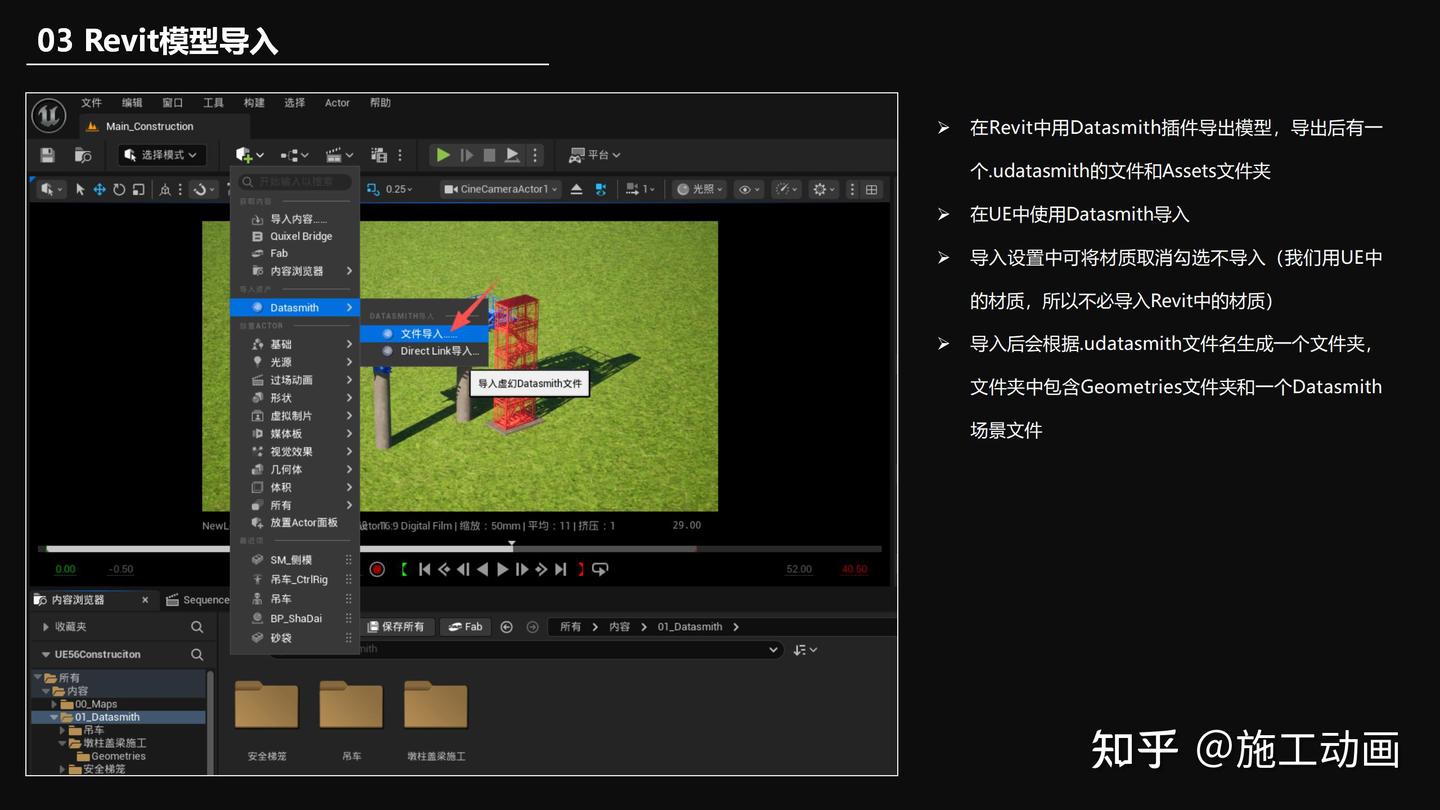Click the green Play button
1440x810 pixels.
443,155
